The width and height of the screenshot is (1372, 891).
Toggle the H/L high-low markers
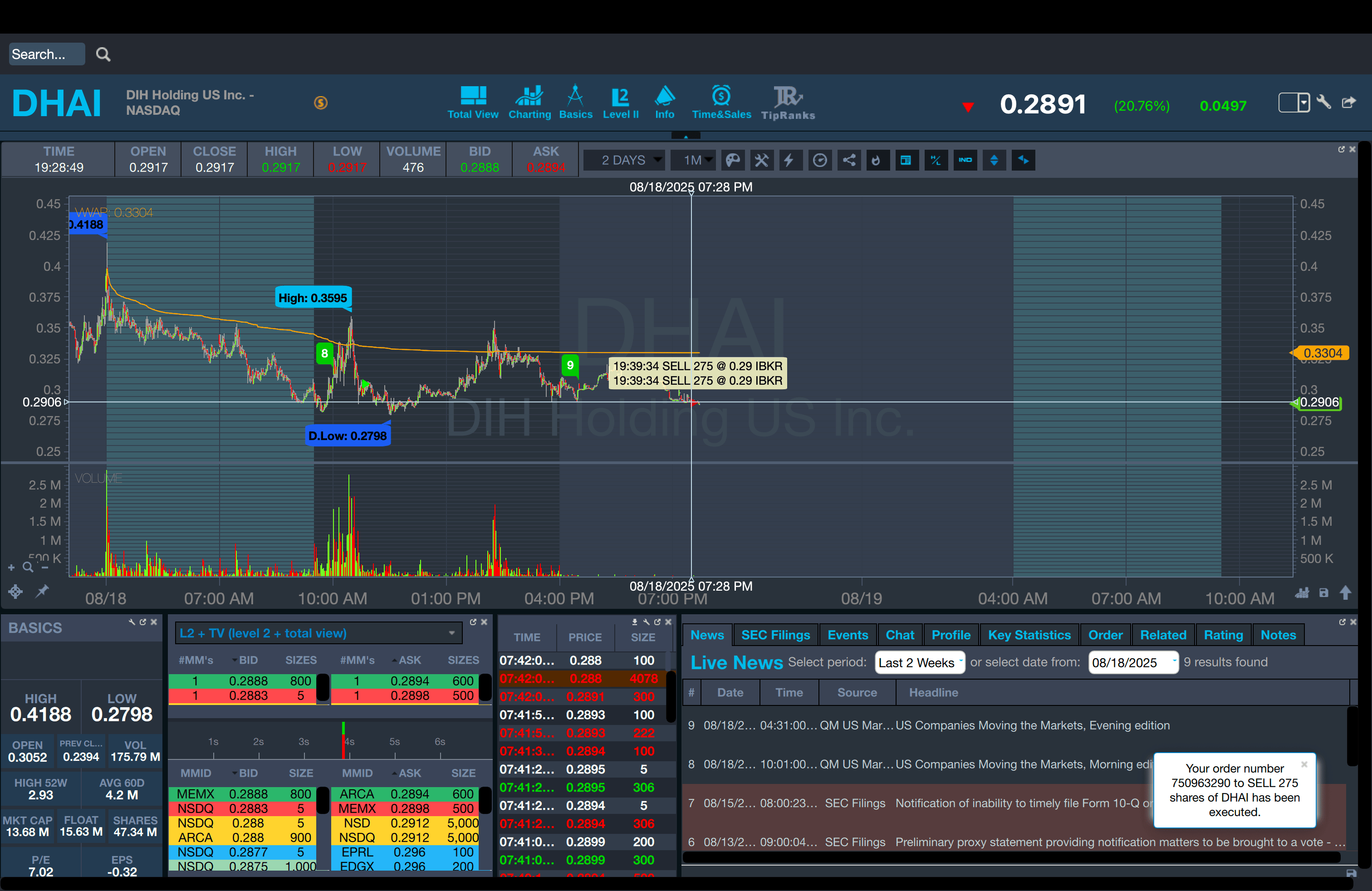point(936,160)
